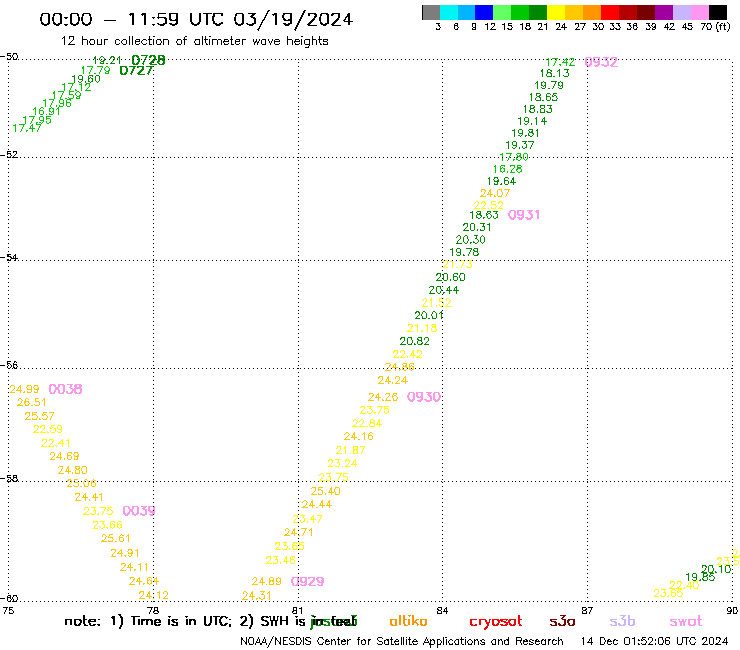Image resolution: width=740 pixels, height=650 pixels.
Task: Select the red 33 ft legend swatch
Action: [x=610, y=12]
